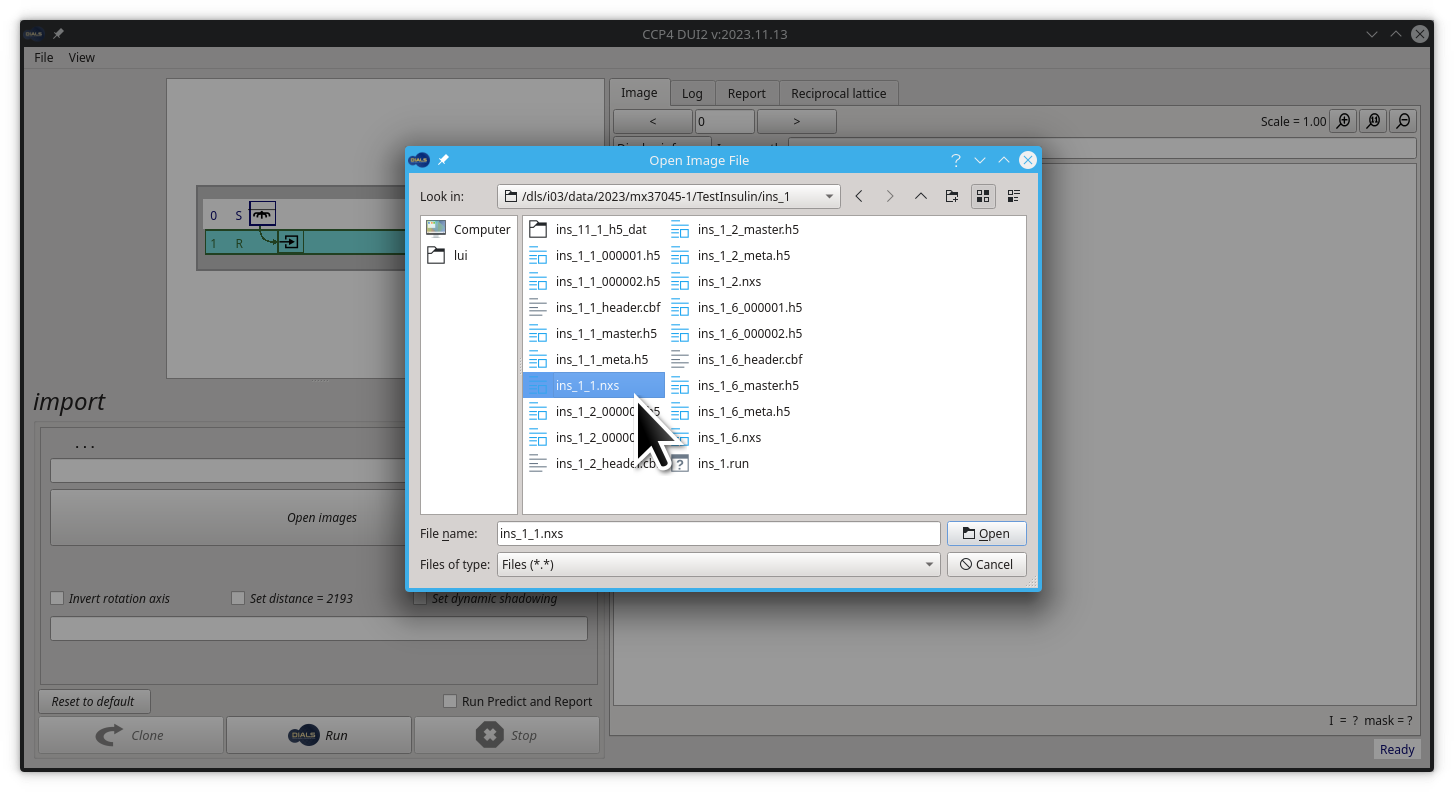Select ins_1_1_master.h5 file
This screenshot has width=1454, height=792.
coord(593,334)
